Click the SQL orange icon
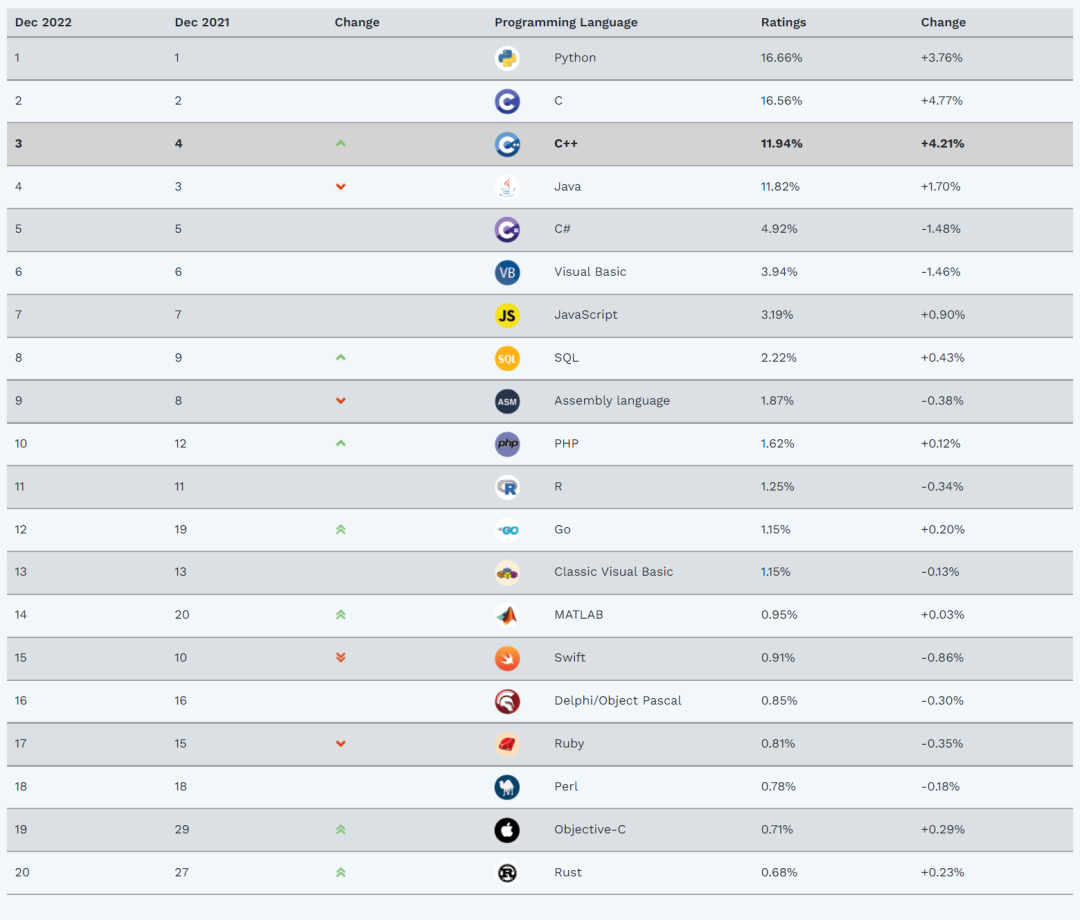This screenshot has height=920, width=1080. 507,359
